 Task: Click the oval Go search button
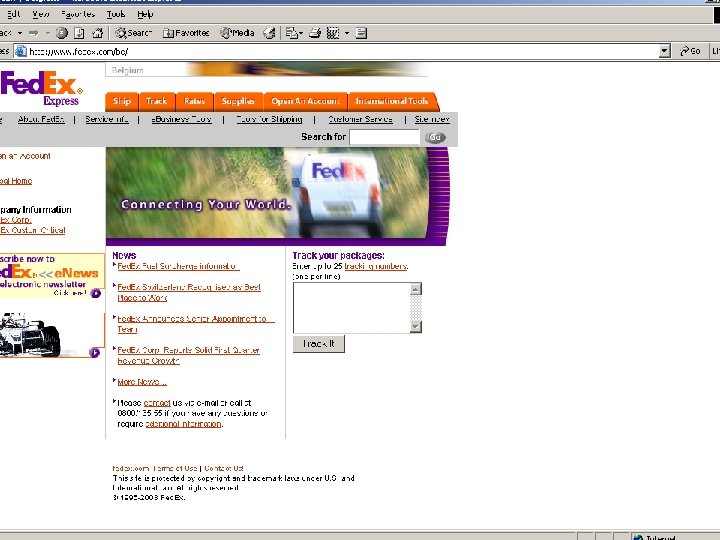tap(435, 137)
